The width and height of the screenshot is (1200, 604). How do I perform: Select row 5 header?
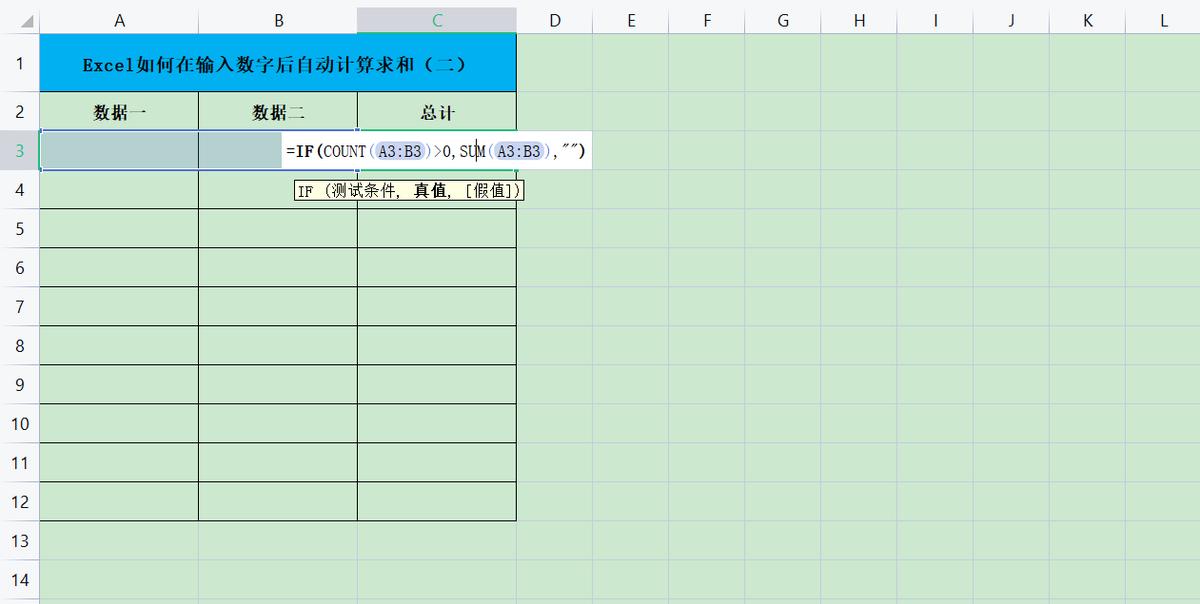pos(18,228)
